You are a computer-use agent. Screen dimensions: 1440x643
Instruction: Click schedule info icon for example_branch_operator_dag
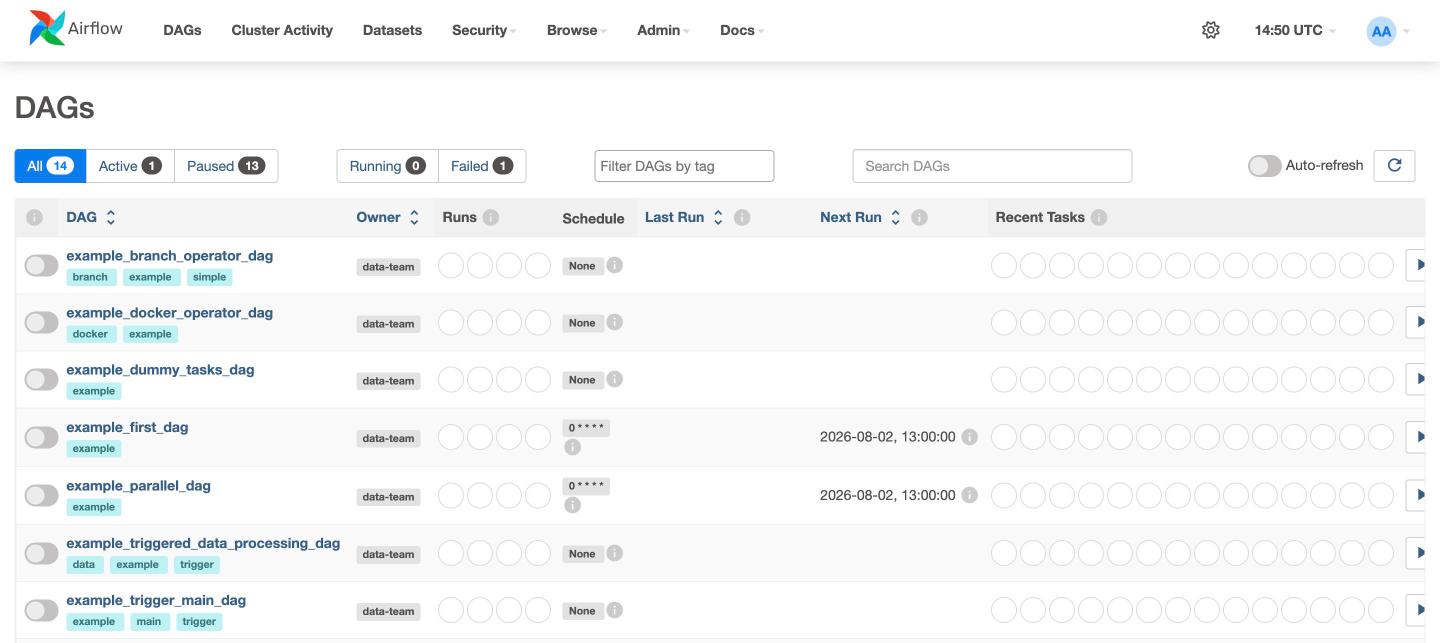[x=615, y=265]
